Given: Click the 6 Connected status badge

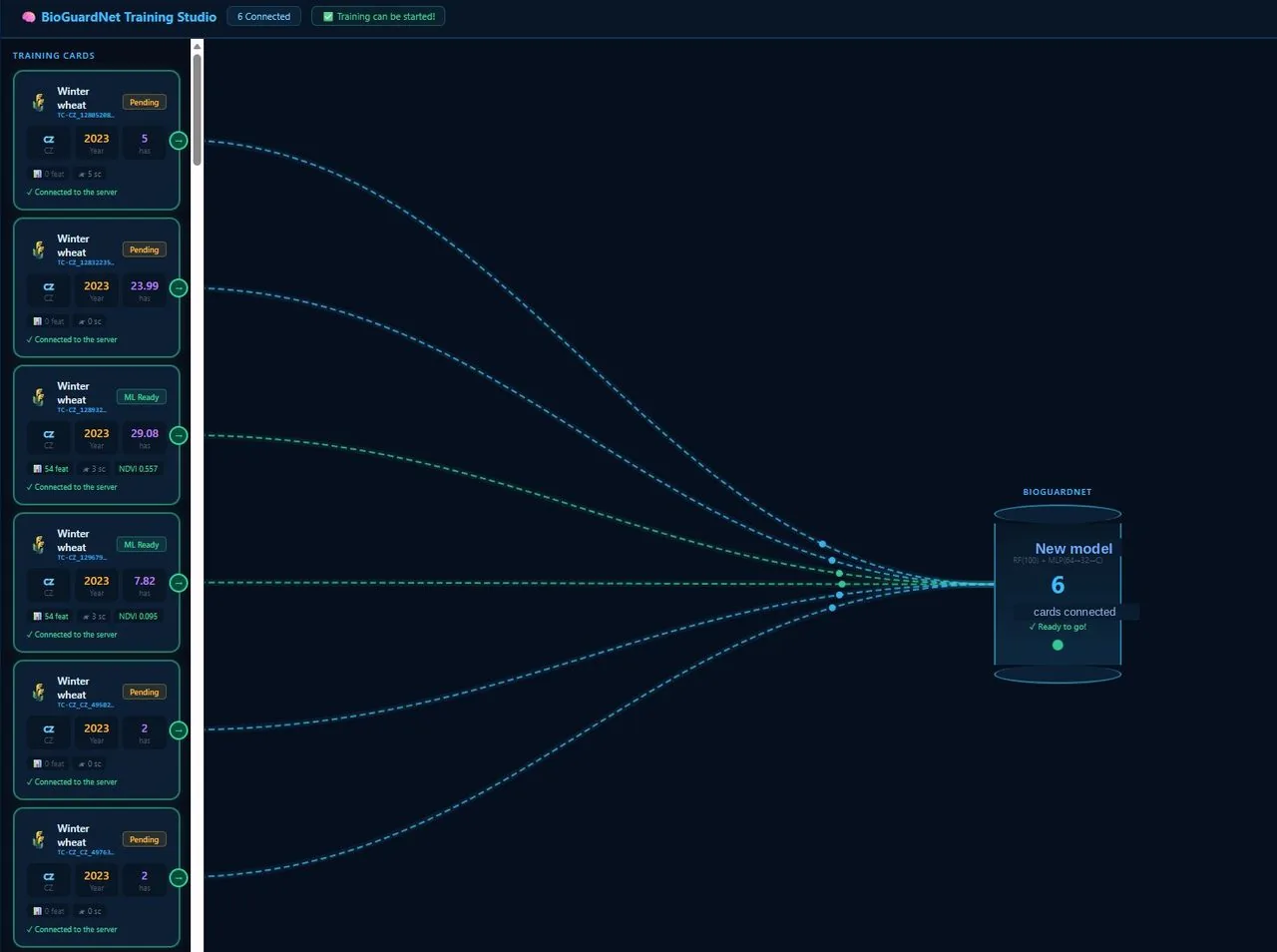Looking at the screenshot, I should [x=264, y=17].
